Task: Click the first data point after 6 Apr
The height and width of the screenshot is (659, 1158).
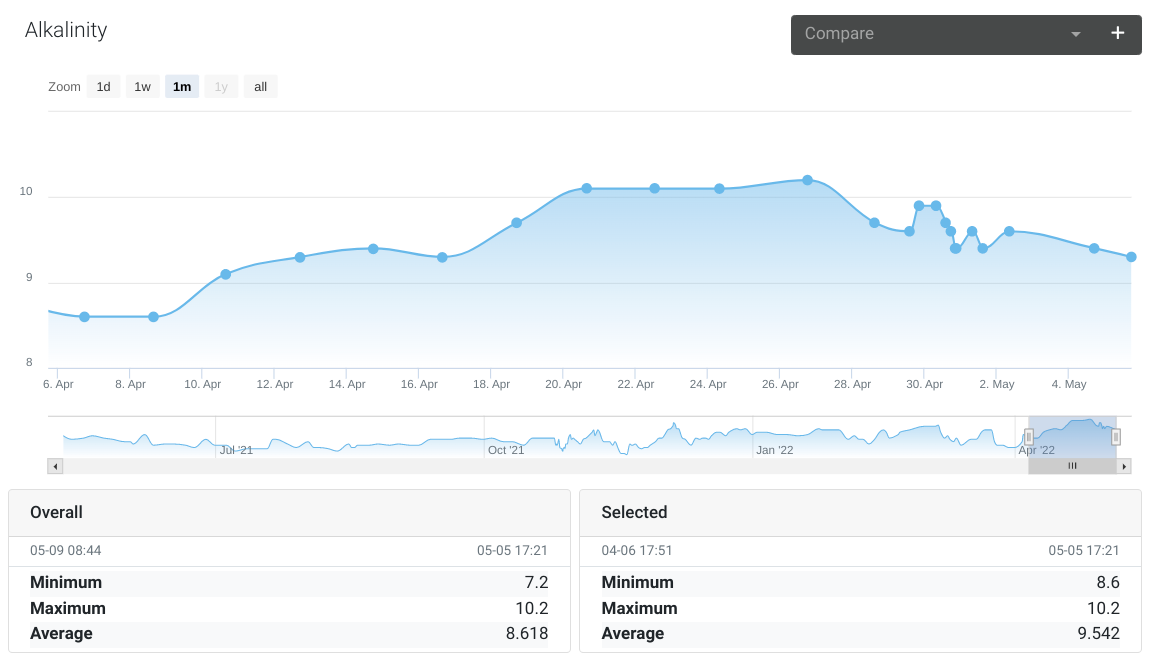Action: pos(84,317)
